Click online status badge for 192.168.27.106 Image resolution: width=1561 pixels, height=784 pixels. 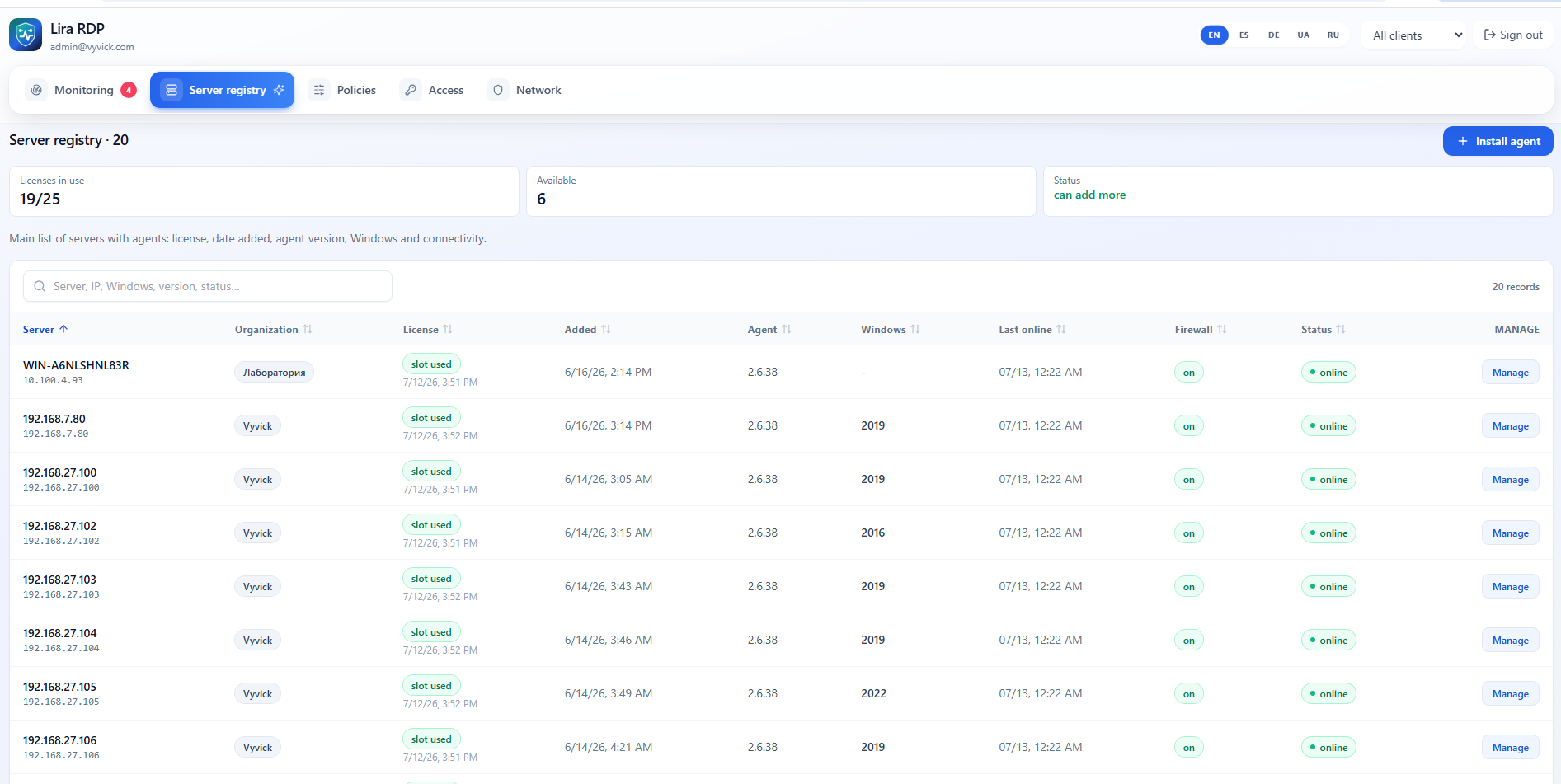(x=1328, y=748)
